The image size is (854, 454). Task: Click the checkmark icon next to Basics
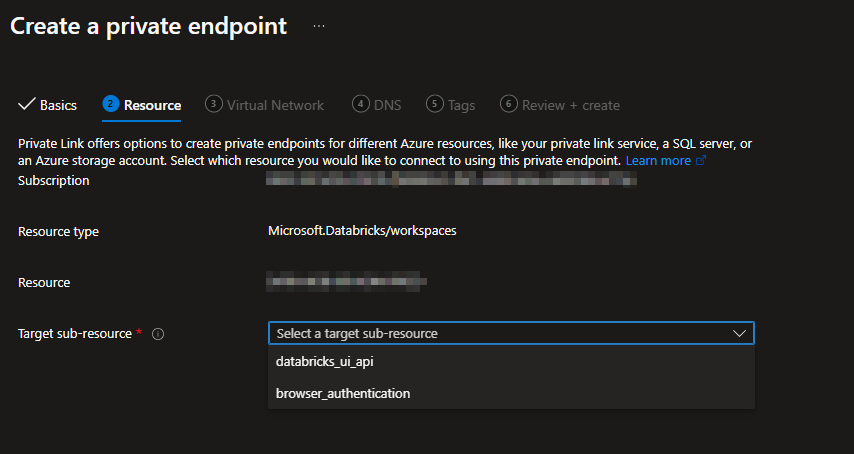click(x=27, y=105)
